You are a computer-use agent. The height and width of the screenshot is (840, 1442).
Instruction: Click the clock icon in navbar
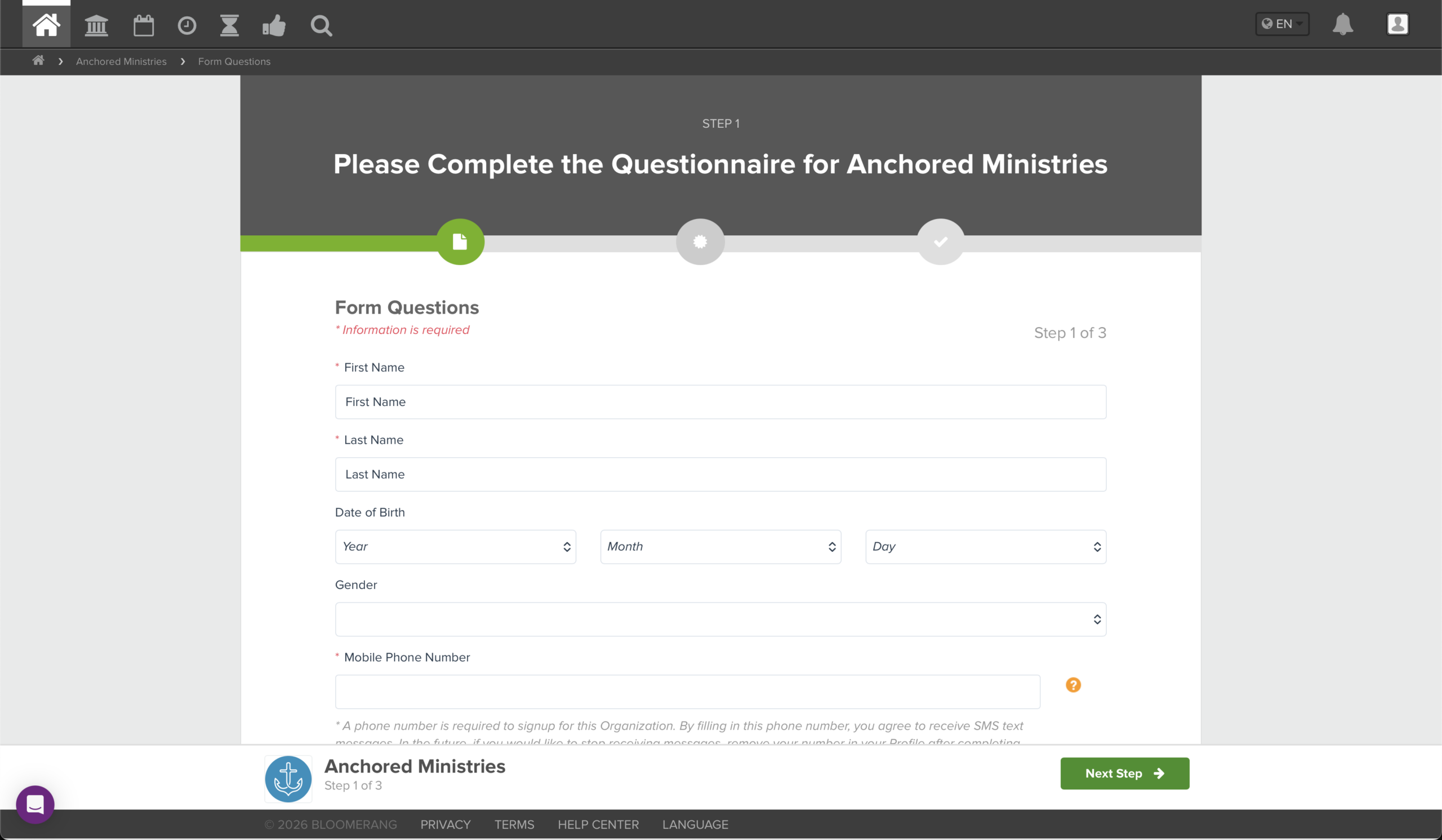point(186,26)
